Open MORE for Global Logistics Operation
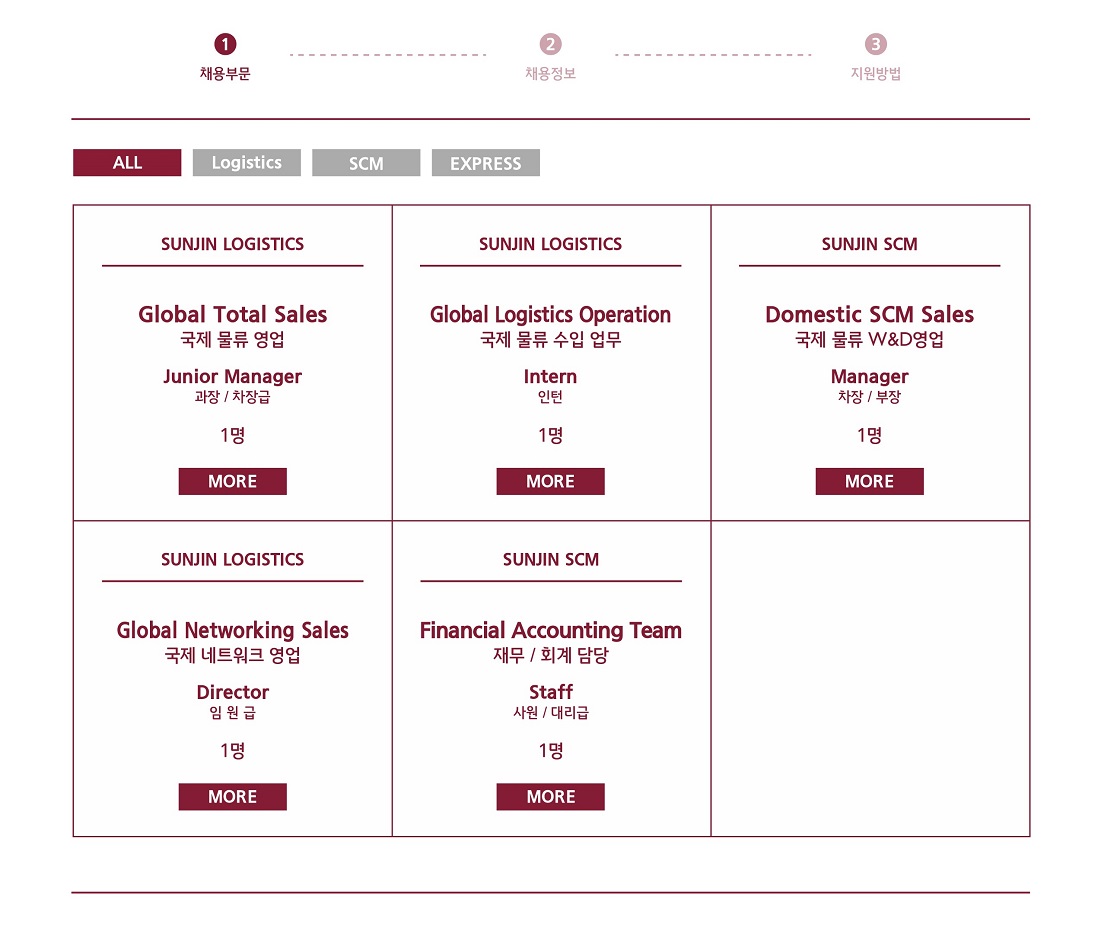 (x=550, y=482)
